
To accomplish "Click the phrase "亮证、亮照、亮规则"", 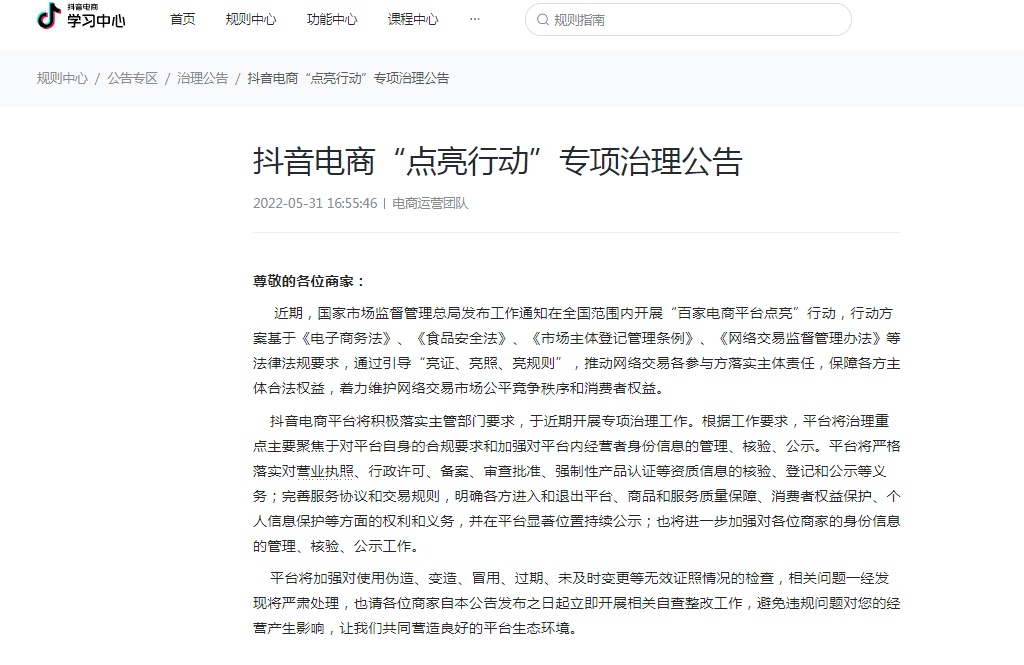I will tap(491, 363).
